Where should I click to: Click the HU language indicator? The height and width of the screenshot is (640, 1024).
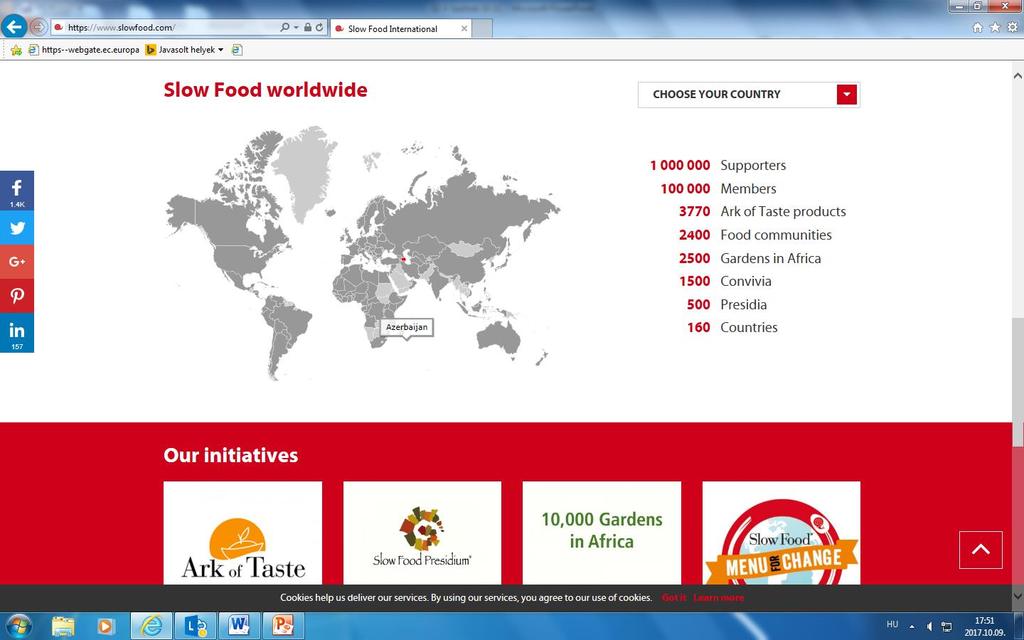tap(892, 624)
